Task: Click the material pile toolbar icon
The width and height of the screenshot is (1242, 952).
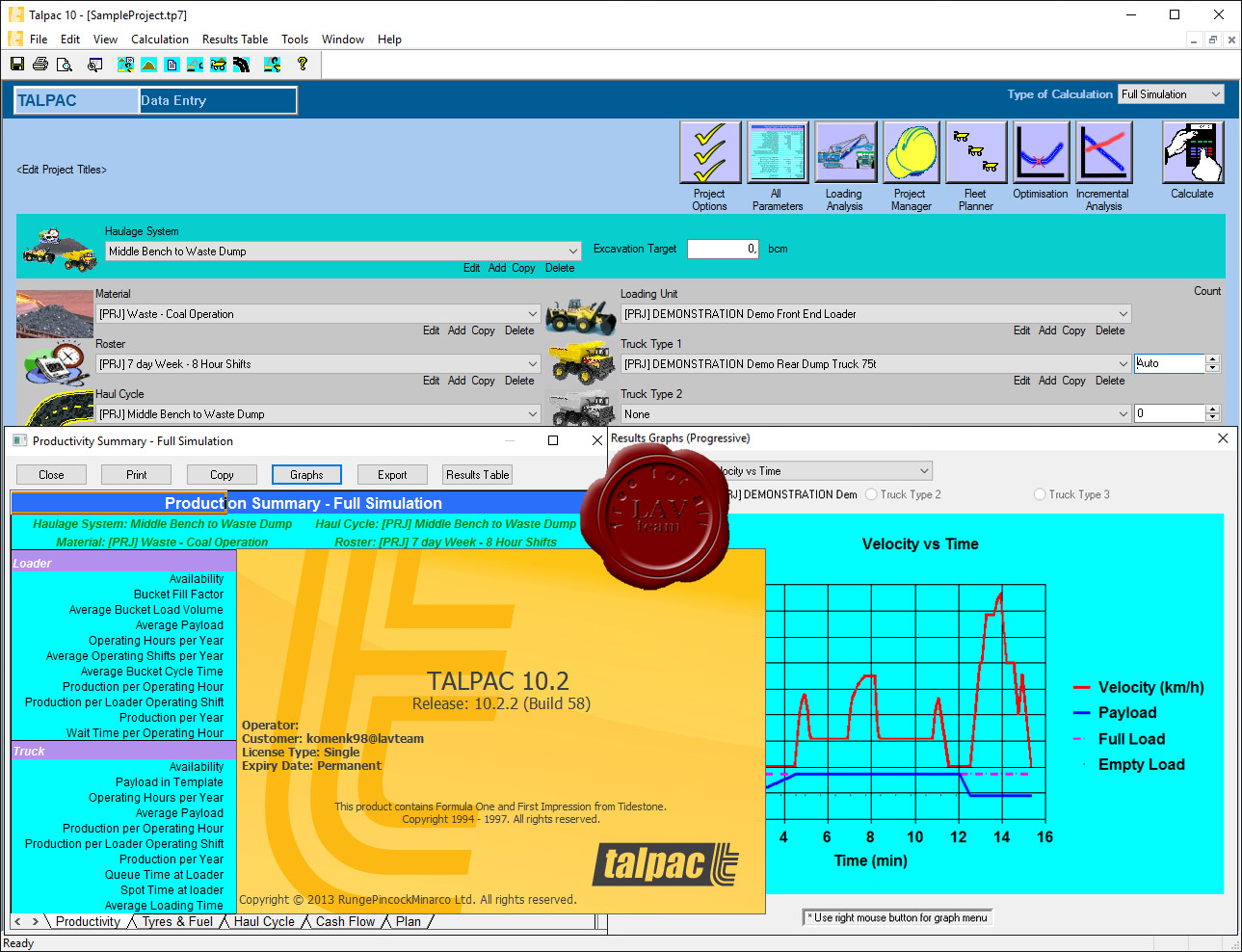Action: [x=148, y=64]
